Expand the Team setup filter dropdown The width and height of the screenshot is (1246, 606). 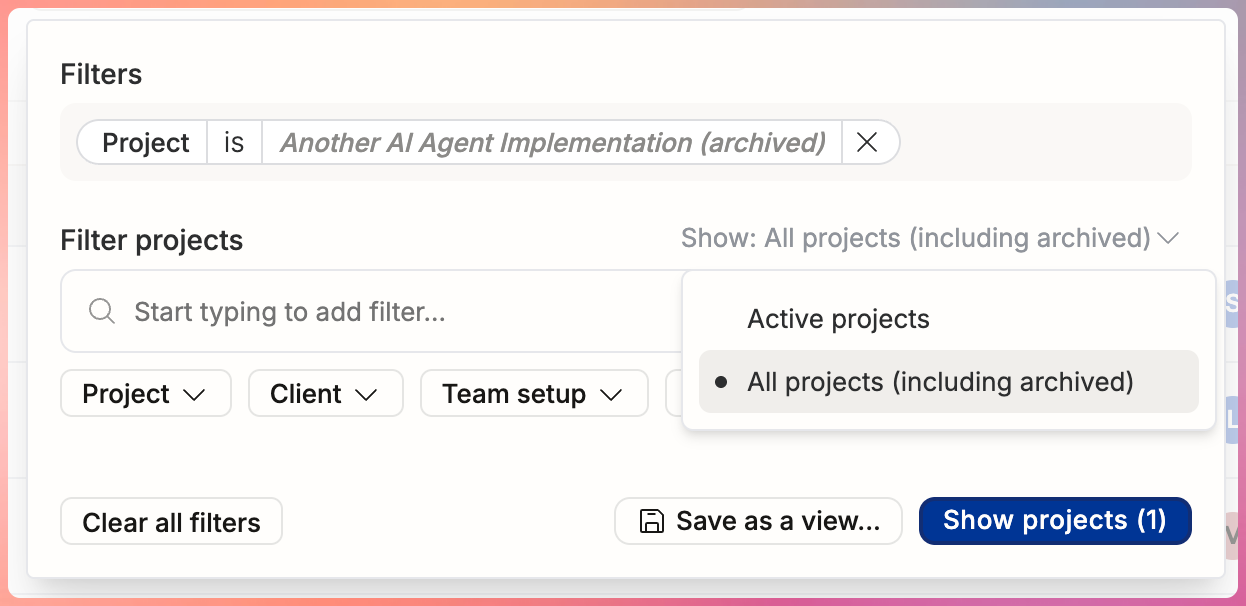point(534,394)
